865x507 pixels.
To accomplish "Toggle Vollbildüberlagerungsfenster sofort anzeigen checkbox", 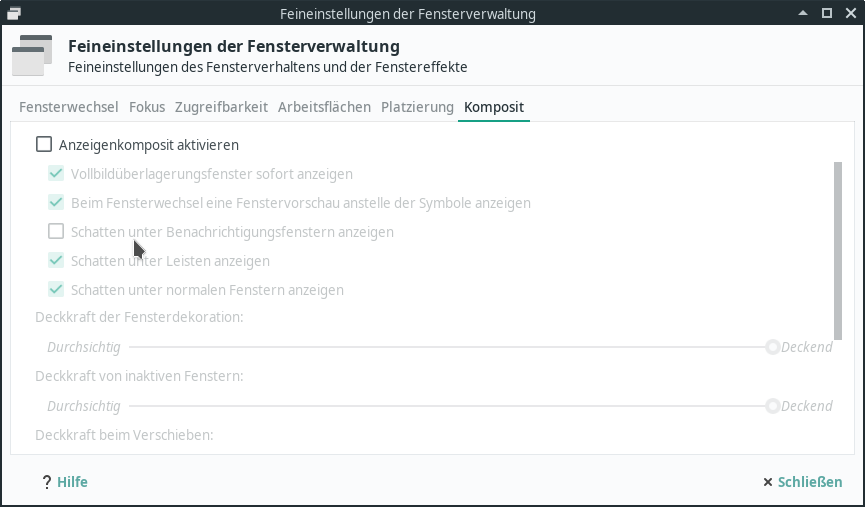I will [57, 174].
